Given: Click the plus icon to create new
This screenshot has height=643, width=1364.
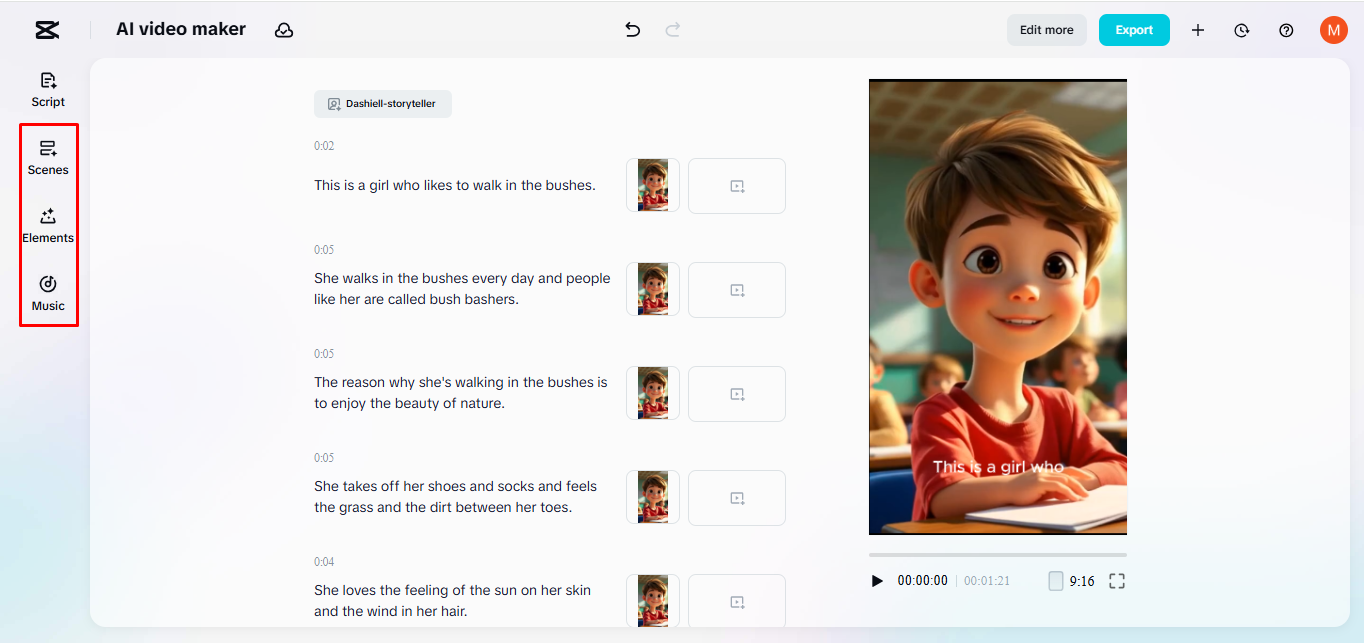Looking at the screenshot, I should coord(1197,30).
